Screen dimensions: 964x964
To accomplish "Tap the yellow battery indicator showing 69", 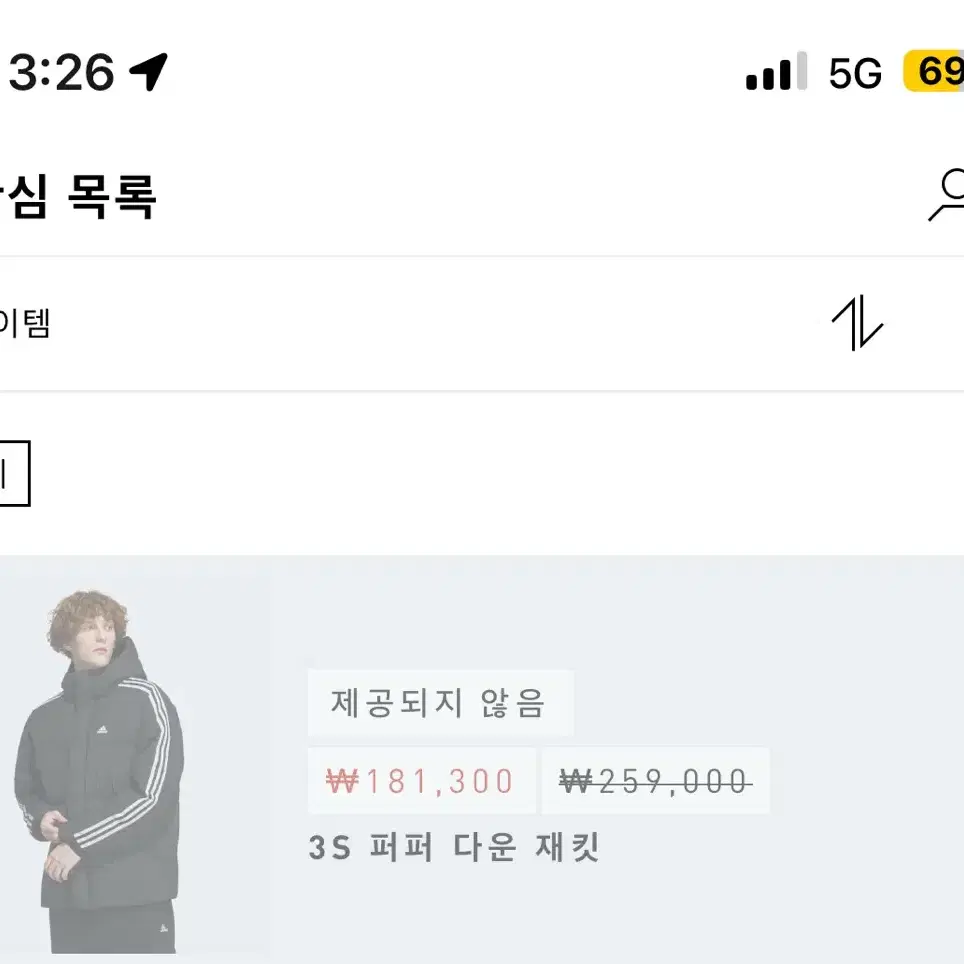I will click(933, 71).
